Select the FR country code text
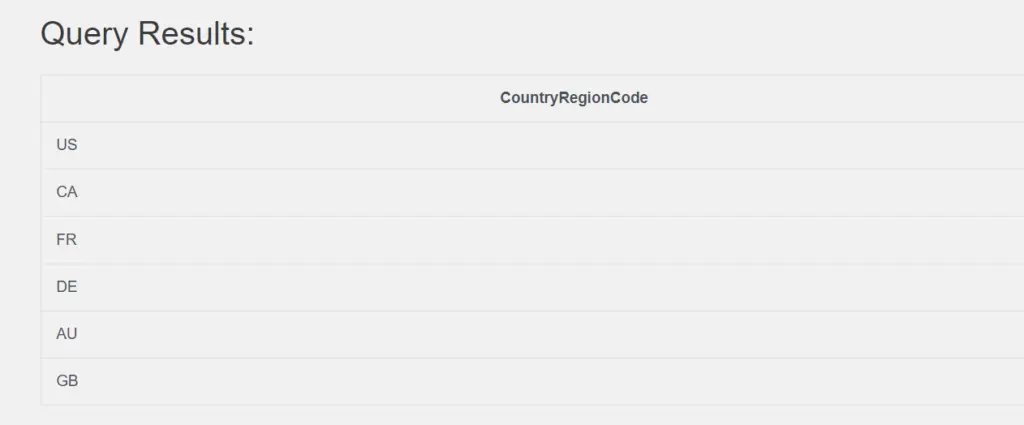1024x425 pixels. [67, 240]
